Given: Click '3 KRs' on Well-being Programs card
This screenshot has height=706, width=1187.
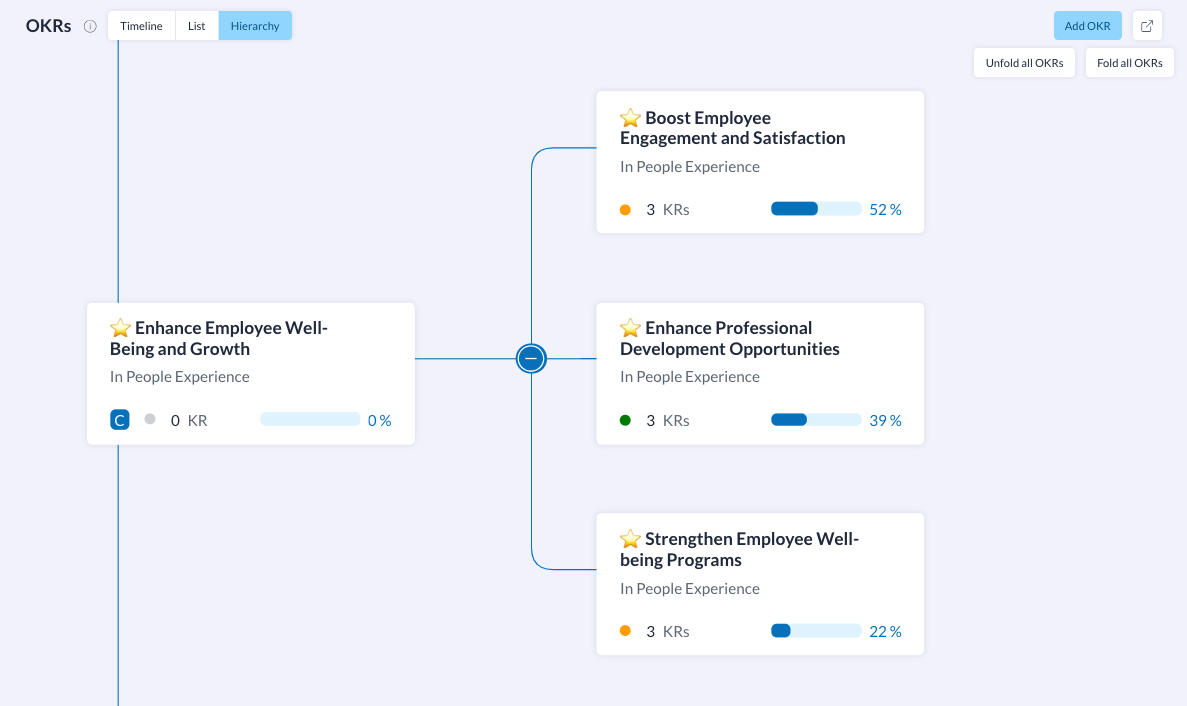Looking at the screenshot, I should 668,632.
